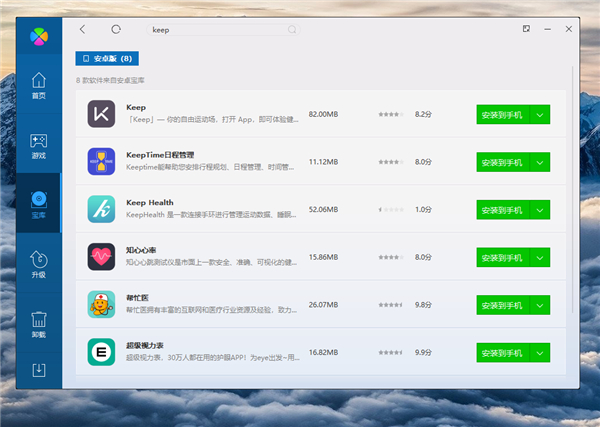This screenshot has width=600, height=427.
Task: Click the colorful app logo in sidebar
Action: [38, 38]
